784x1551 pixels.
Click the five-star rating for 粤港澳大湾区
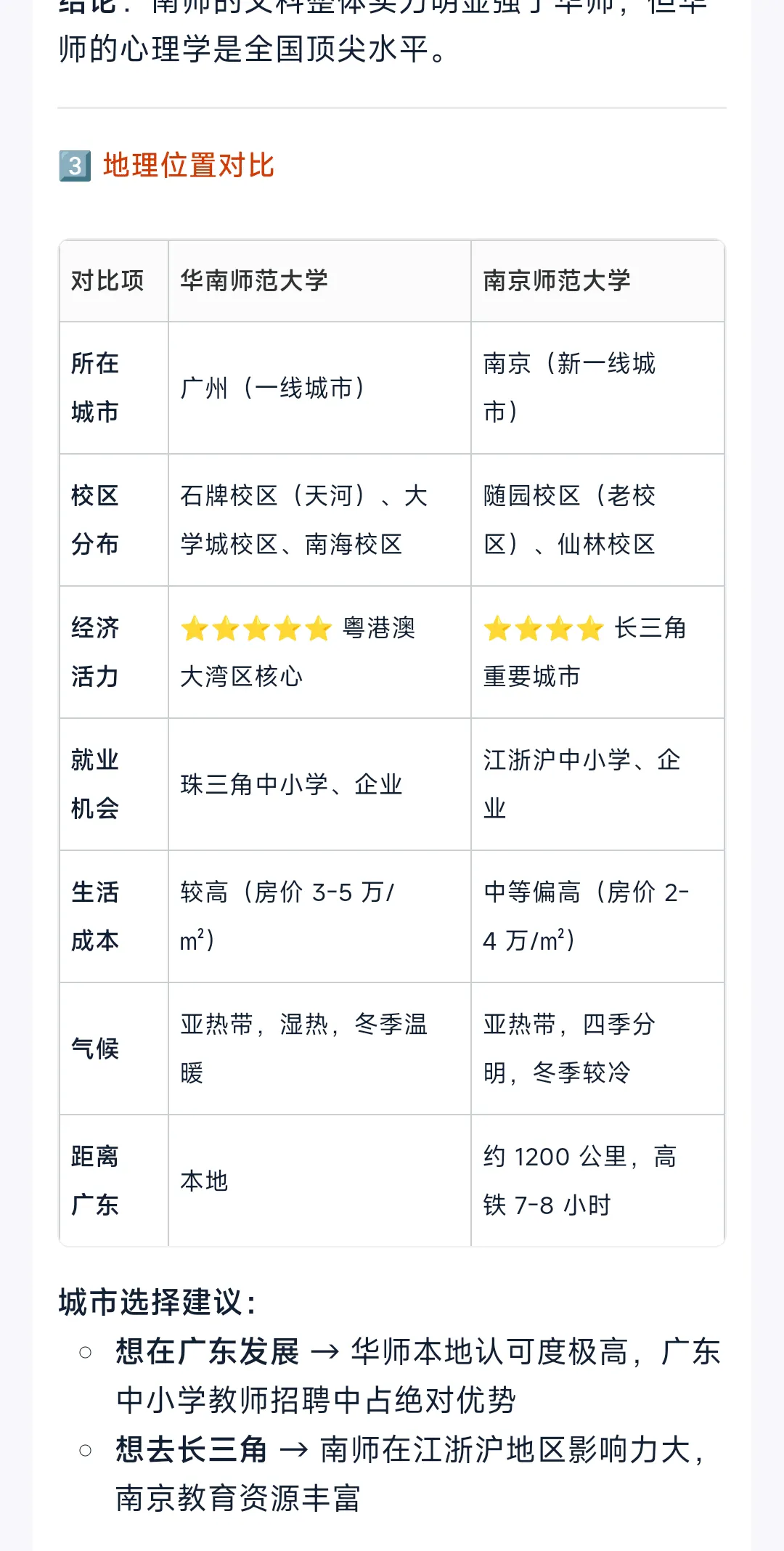(256, 629)
